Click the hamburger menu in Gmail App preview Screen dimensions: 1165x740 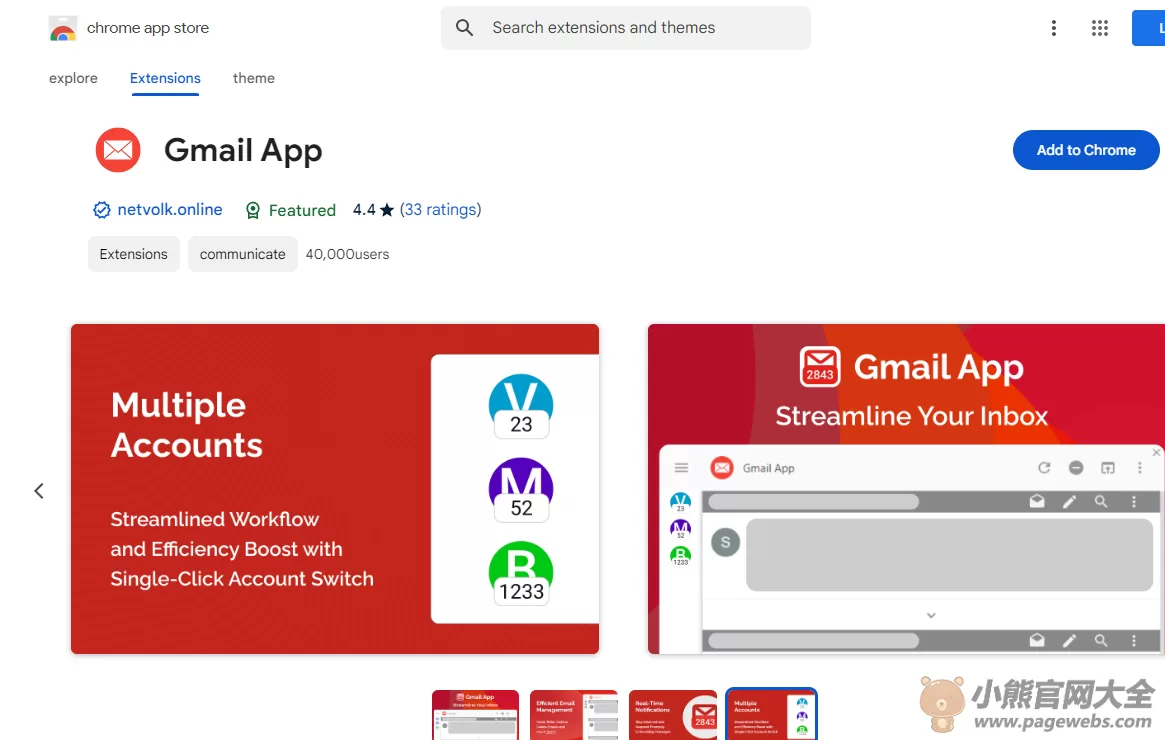click(x=681, y=468)
